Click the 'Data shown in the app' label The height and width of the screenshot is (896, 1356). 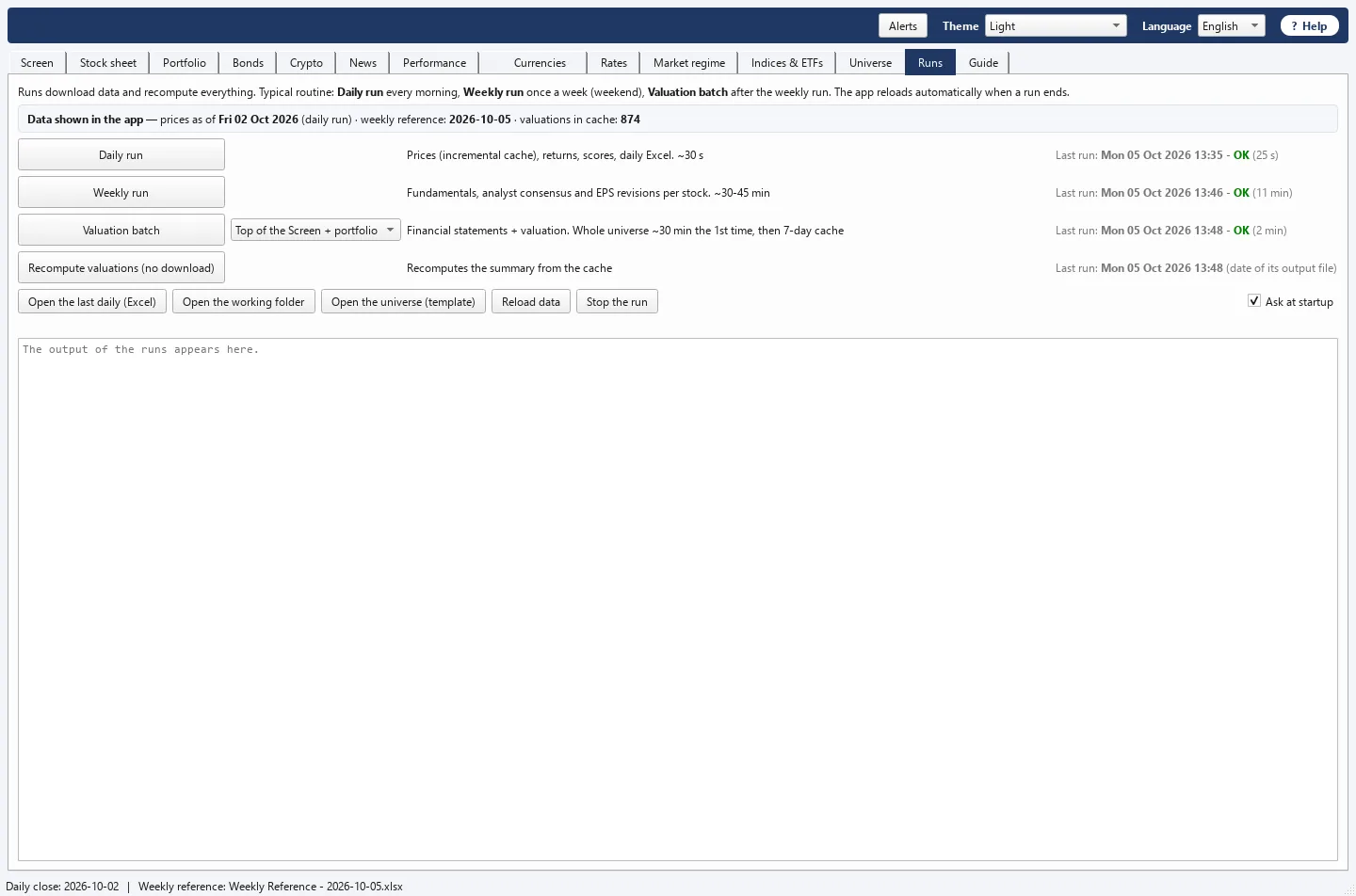coord(86,120)
